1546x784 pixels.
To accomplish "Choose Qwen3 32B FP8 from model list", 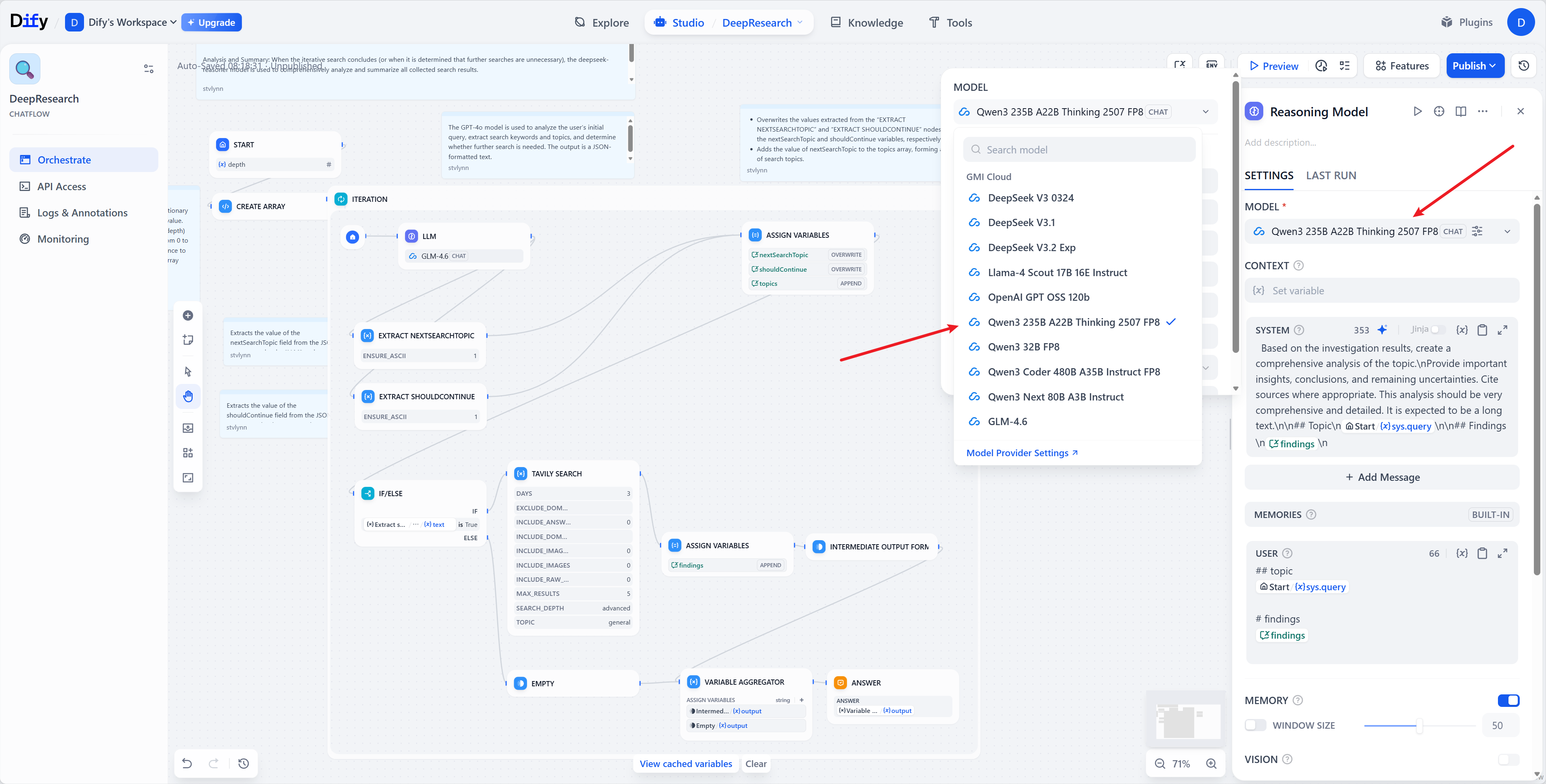I will pos(1023,347).
